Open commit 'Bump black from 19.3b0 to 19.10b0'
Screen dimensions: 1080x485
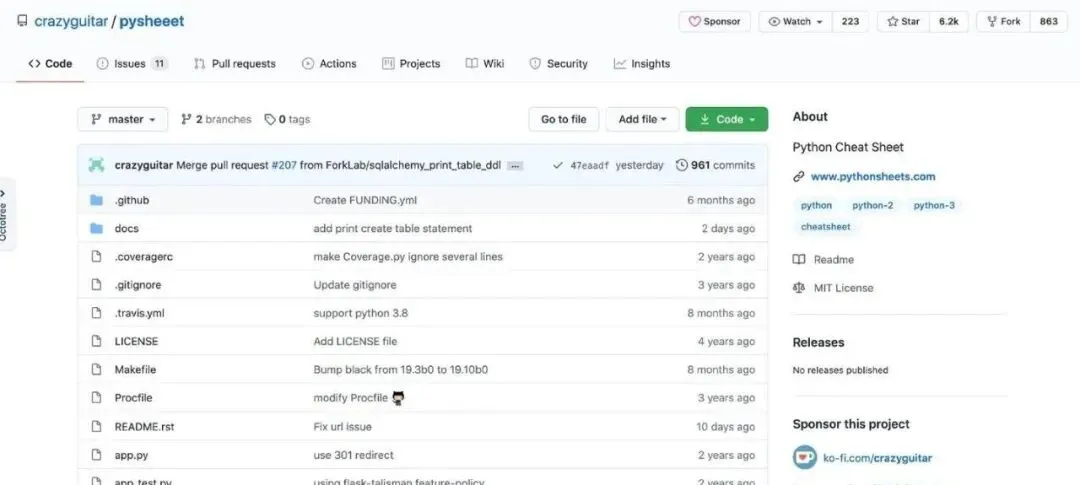400,369
